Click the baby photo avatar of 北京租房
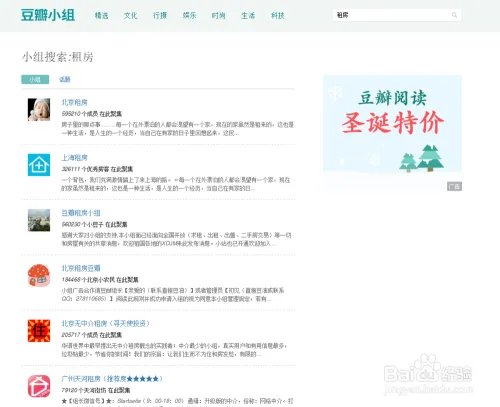This screenshot has height=407, width=500. [x=39, y=109]
